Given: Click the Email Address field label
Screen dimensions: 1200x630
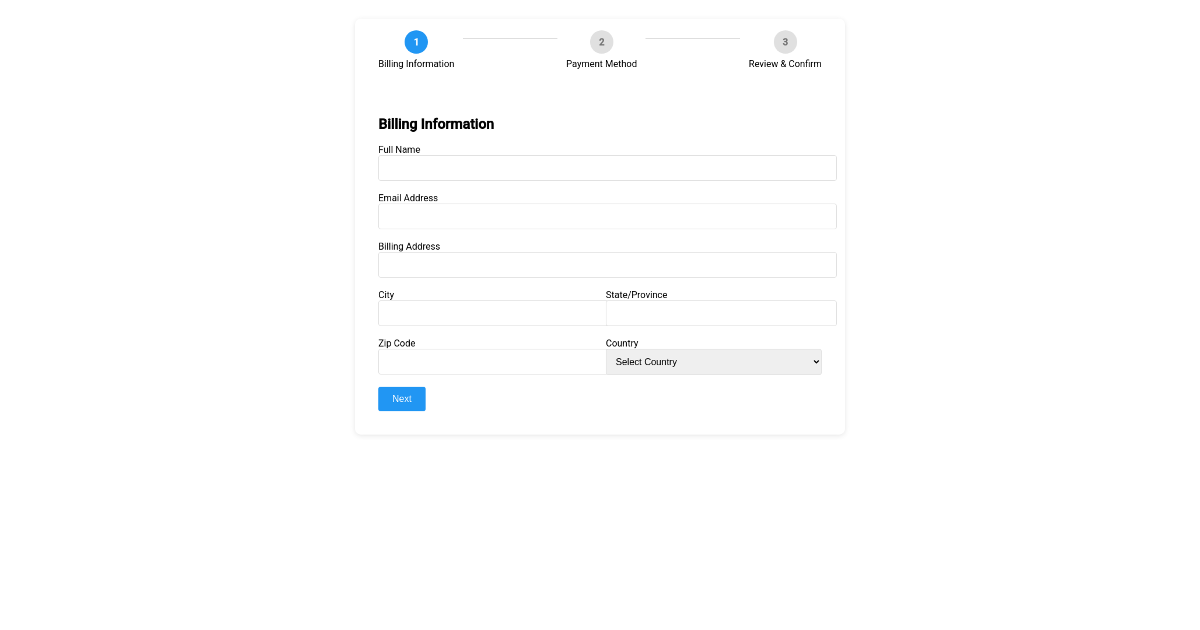Looking at the screenshot, I should coord(408,198).
